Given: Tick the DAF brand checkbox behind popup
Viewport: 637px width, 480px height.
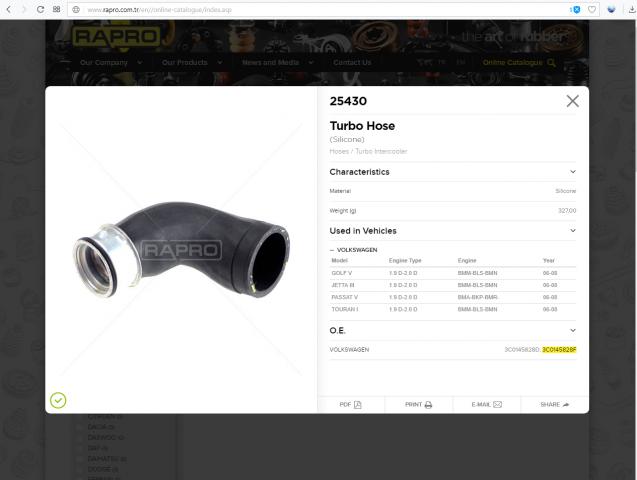Looking at the screenshot, I should pyautogui.click(x=80, y=448).
